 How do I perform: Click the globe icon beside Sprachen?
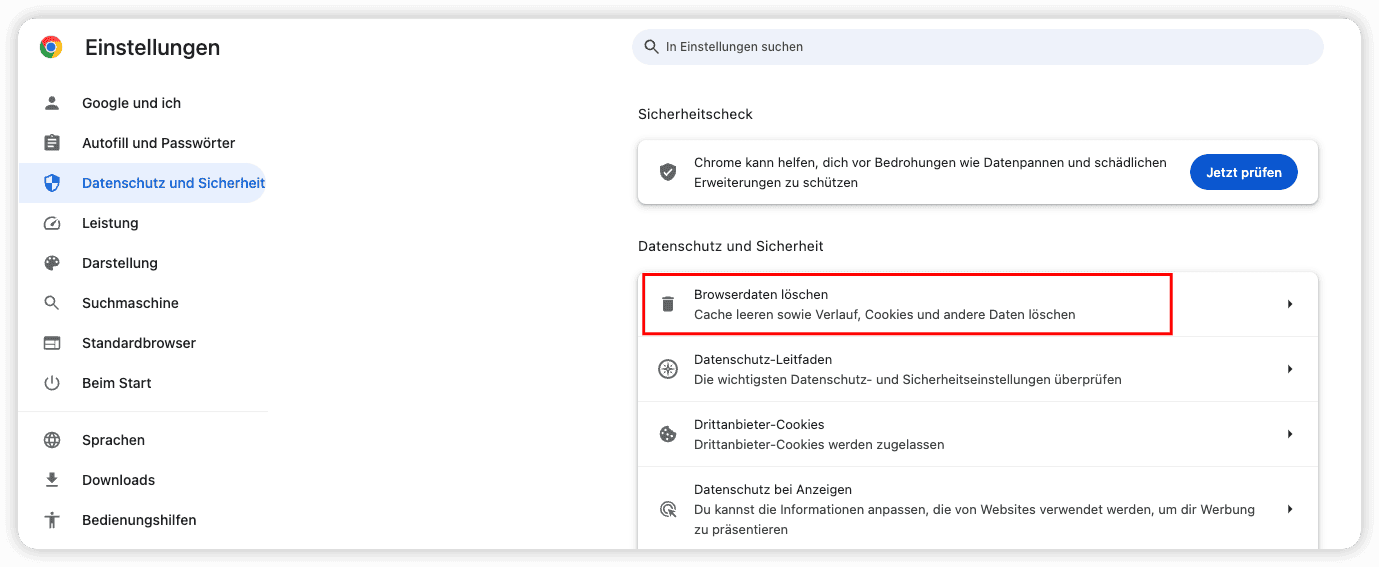pyautogui.click(x=52, y=440)
